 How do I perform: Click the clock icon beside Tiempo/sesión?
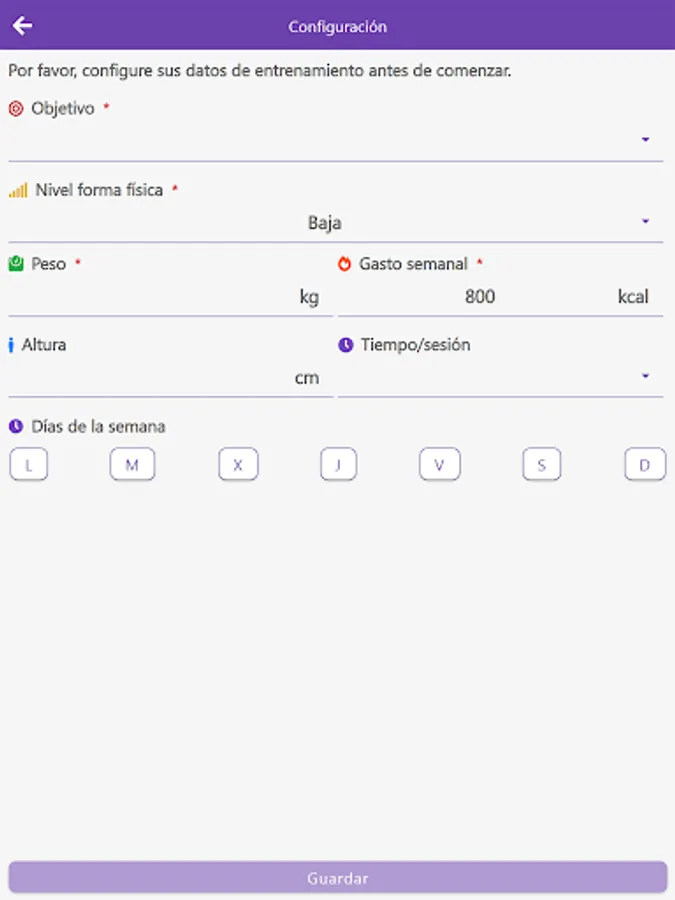point(345,345)
